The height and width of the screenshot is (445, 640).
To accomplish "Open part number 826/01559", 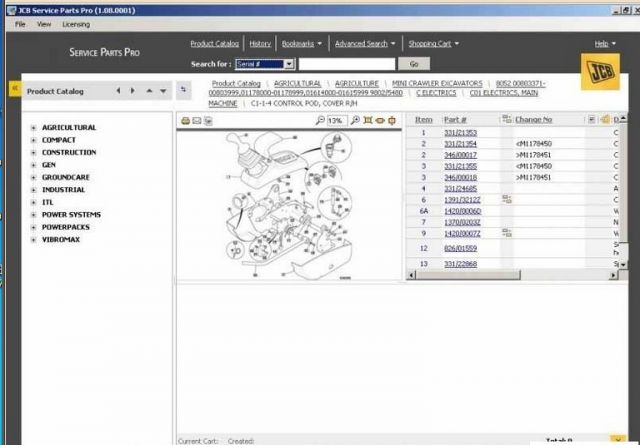I will point(460,248).
